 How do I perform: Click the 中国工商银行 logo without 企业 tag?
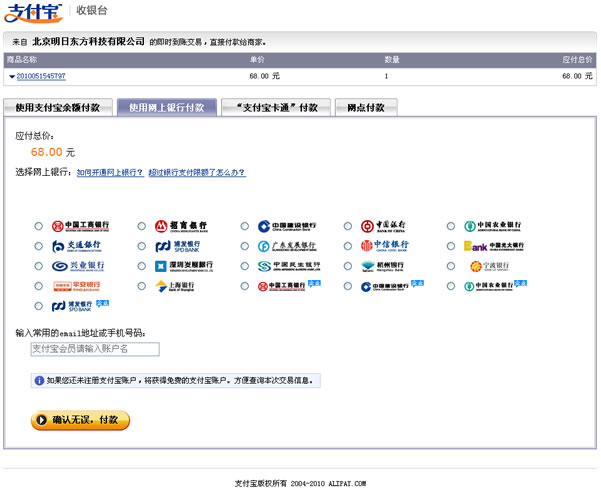point(80,226)
